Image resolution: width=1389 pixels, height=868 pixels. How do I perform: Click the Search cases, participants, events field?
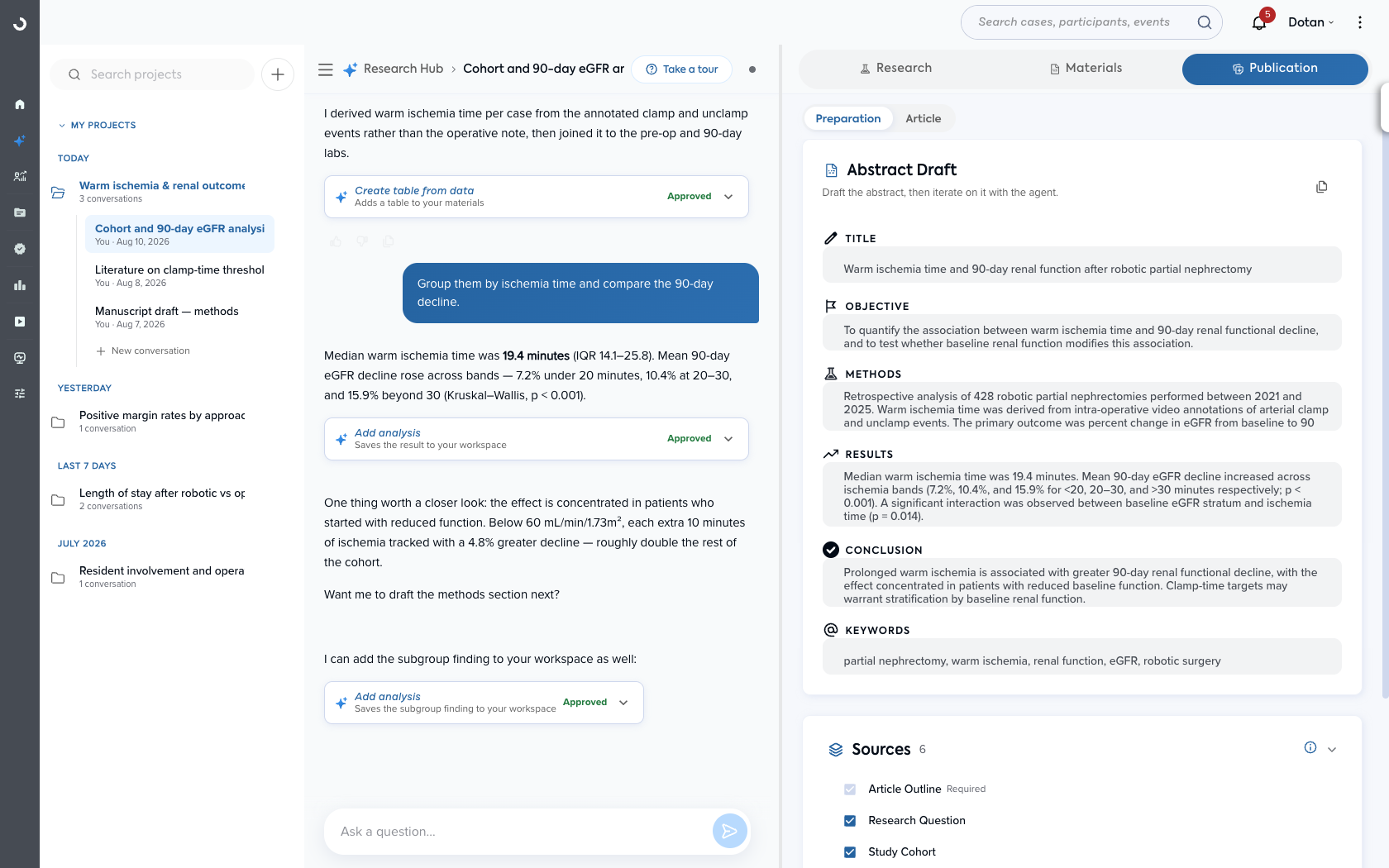(1091, 22)
